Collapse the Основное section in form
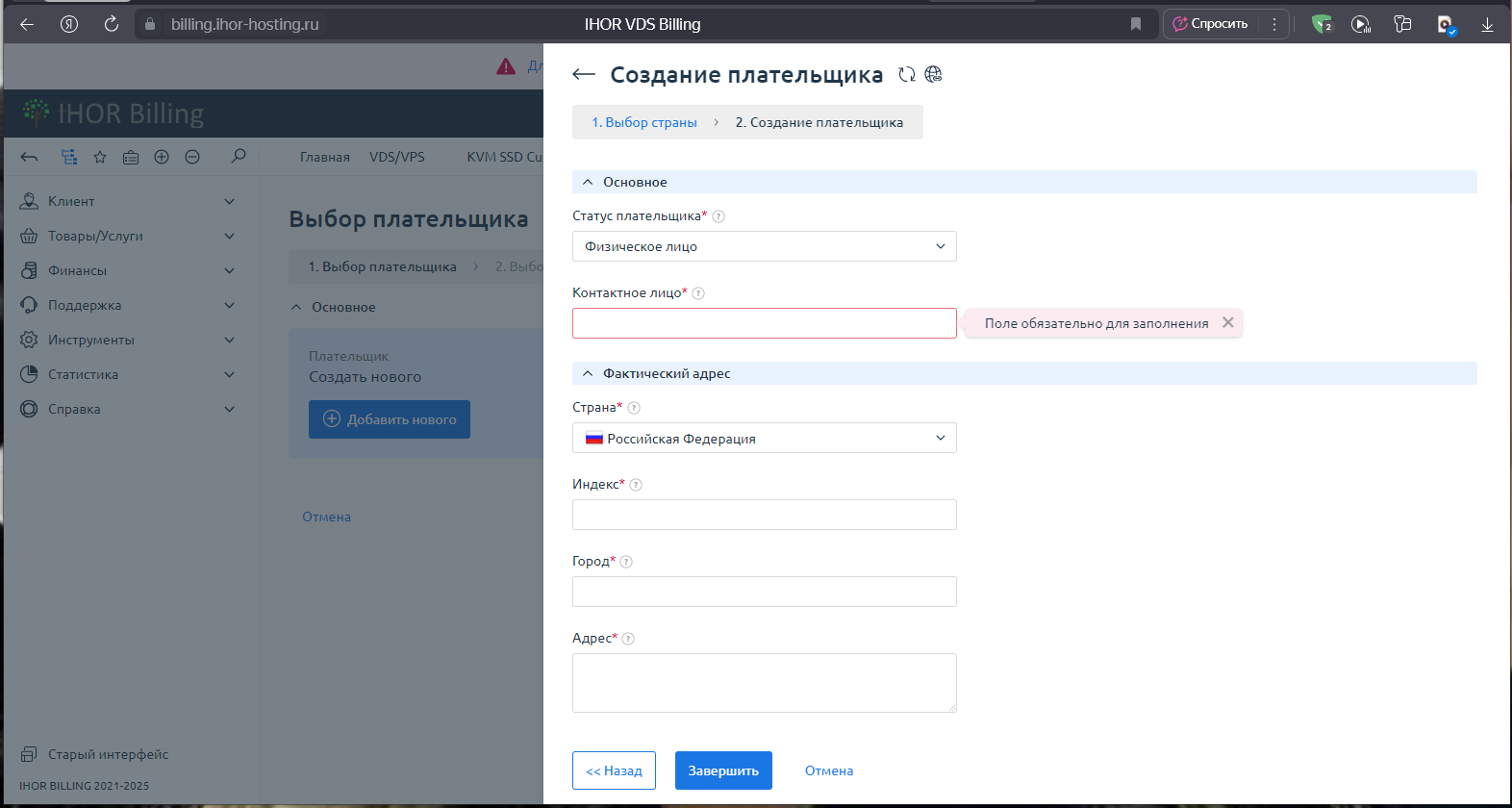 click(x=588, y=182)
